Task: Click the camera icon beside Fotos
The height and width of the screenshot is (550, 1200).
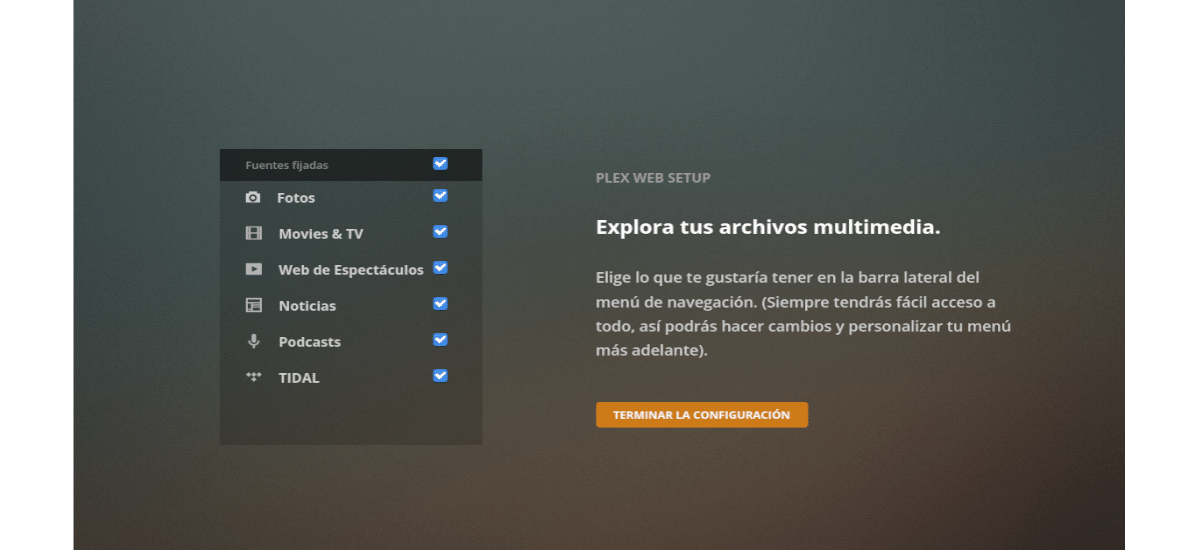Action: (253, 198)
